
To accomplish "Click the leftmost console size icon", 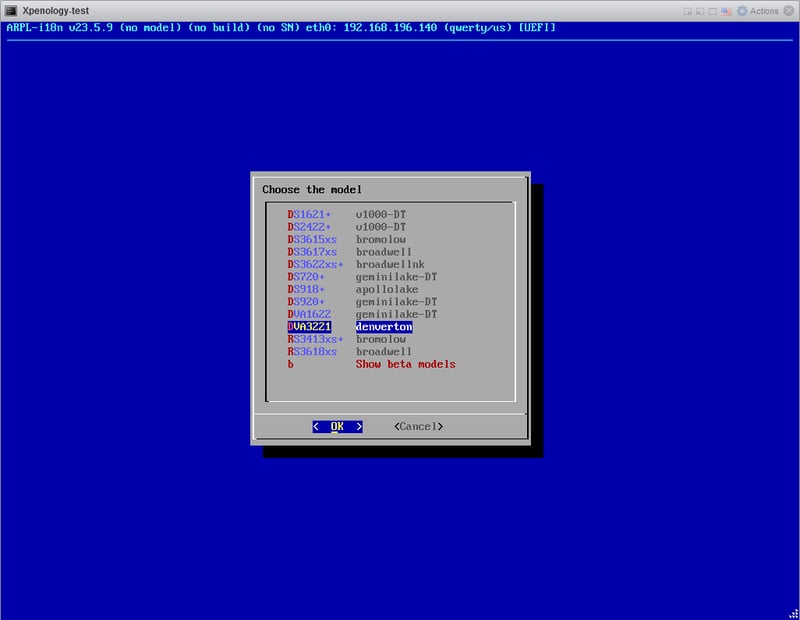I will [689, 11].
